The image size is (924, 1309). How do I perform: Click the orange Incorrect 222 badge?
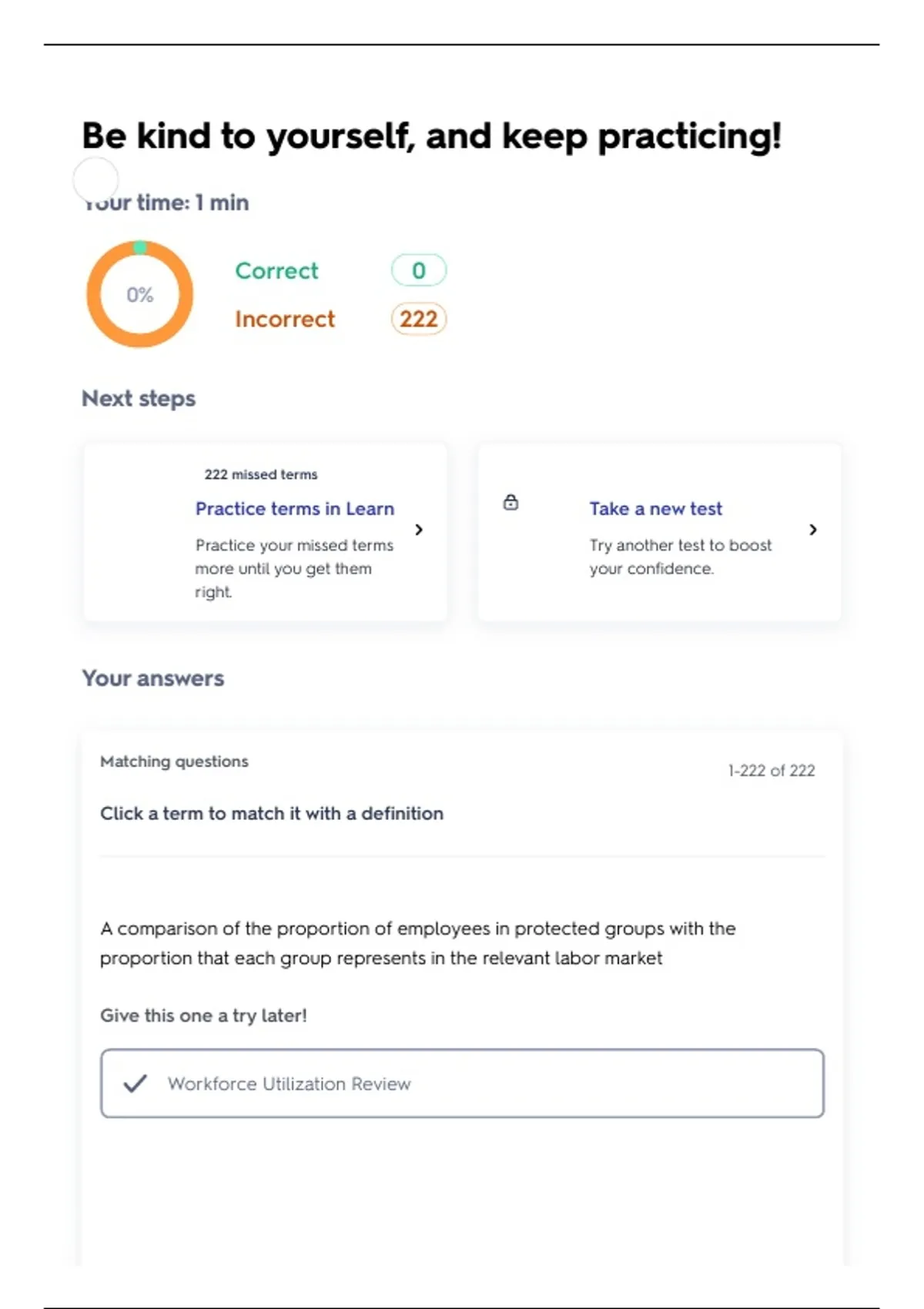pyautogui.click(x=418, y=319)
